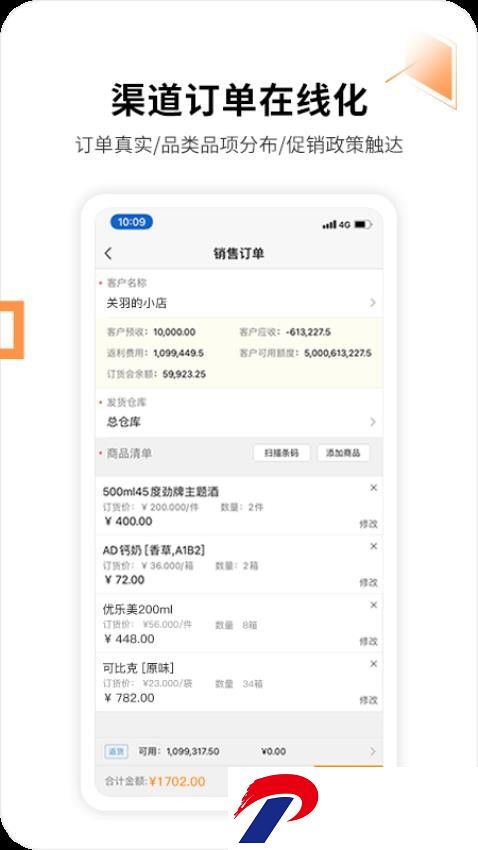478x850 pixels.
Task: Delete the 可比克 [原味] item with X
Action: click(373, 664)
